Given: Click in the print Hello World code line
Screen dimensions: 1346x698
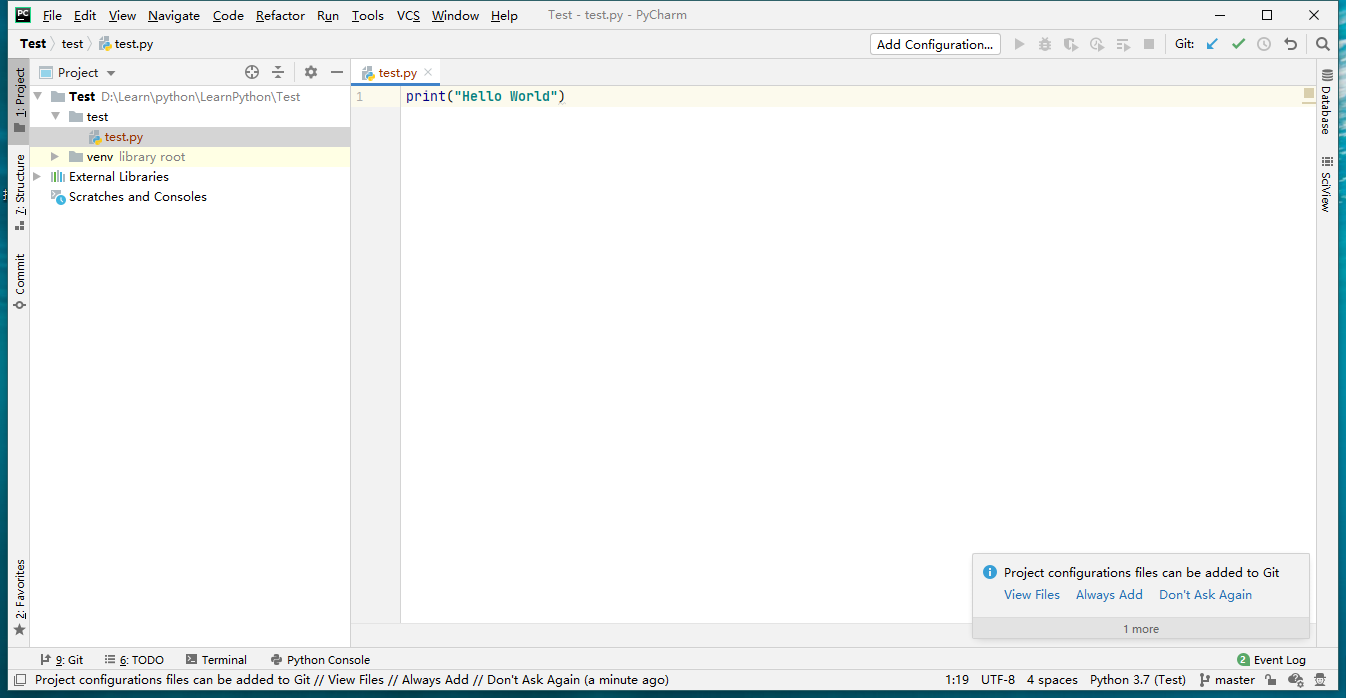Looking at the screenshot, I should pyautogui.click(x=485, y=96).
